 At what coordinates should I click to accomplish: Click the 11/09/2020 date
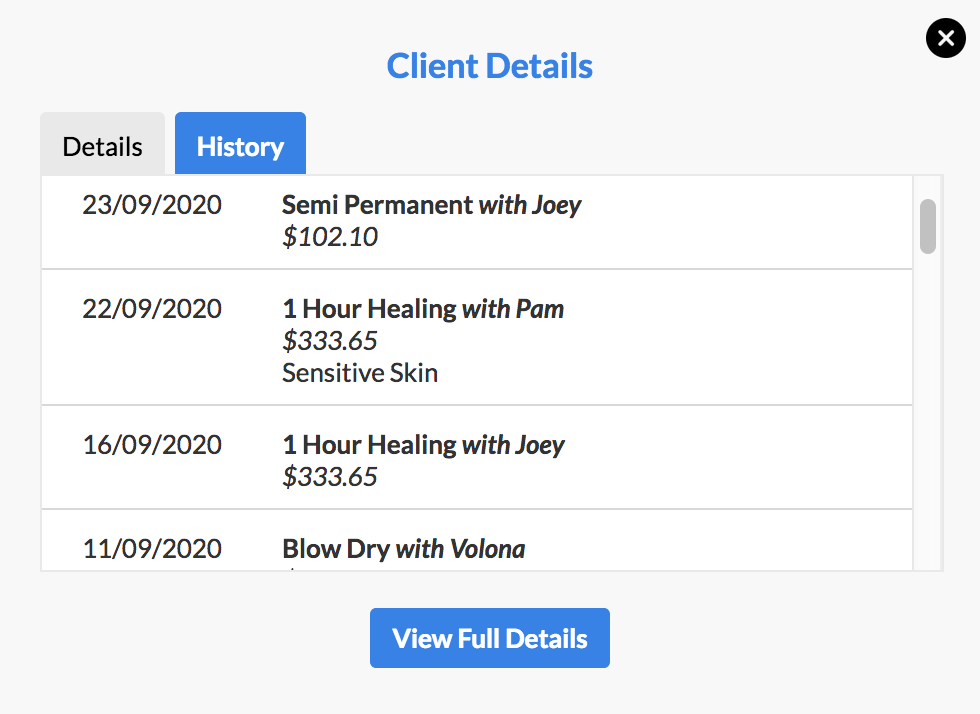click(x=152, y=549)
